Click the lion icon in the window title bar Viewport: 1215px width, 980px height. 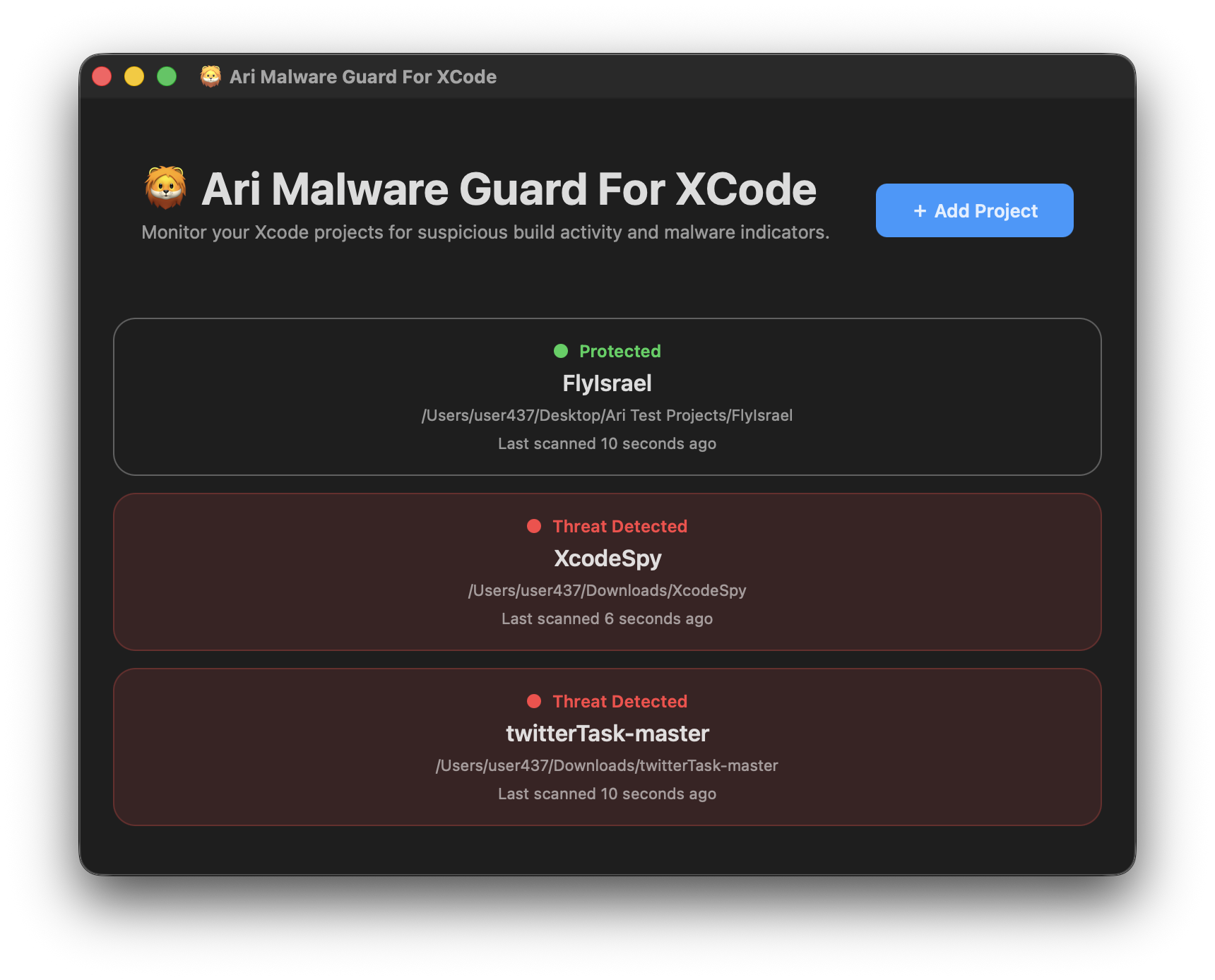[x=210, y=76]
